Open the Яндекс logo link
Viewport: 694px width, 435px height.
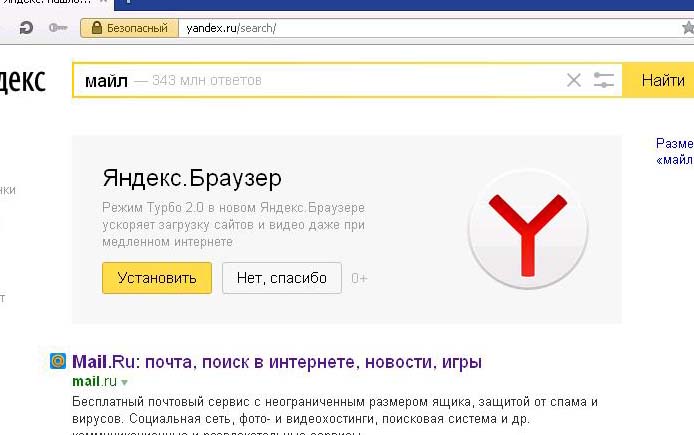coord(23,81)
